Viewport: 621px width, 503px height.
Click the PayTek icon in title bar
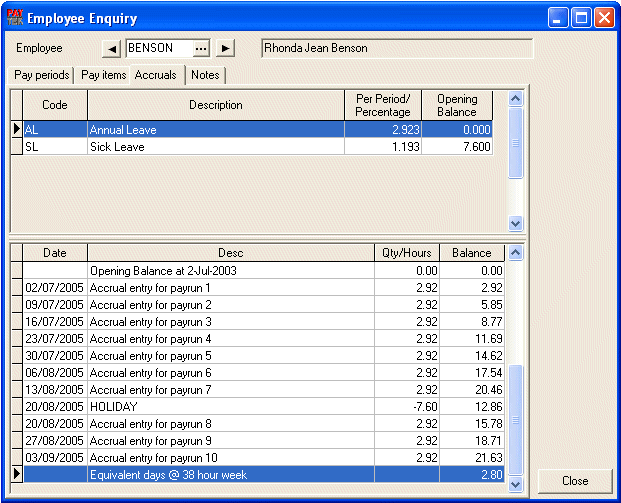tap(15, 18)
